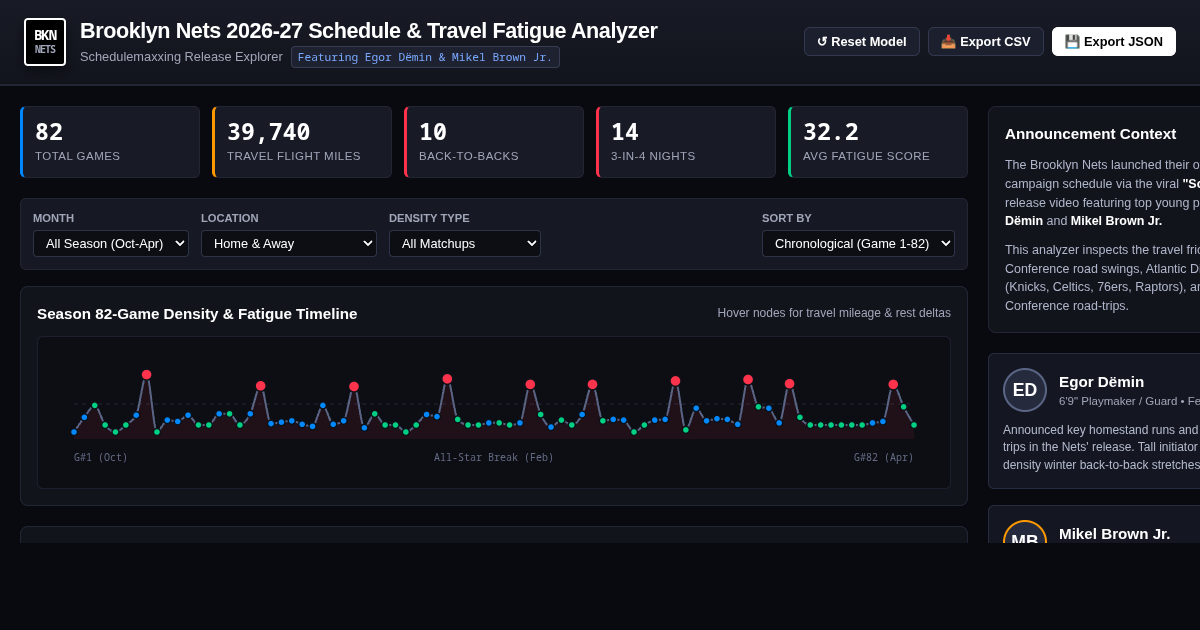This screenshot has height=630, width=1200.
Task: Click the 'All-Star Break (Feb)' axis label
Action: tap(494, 458)
